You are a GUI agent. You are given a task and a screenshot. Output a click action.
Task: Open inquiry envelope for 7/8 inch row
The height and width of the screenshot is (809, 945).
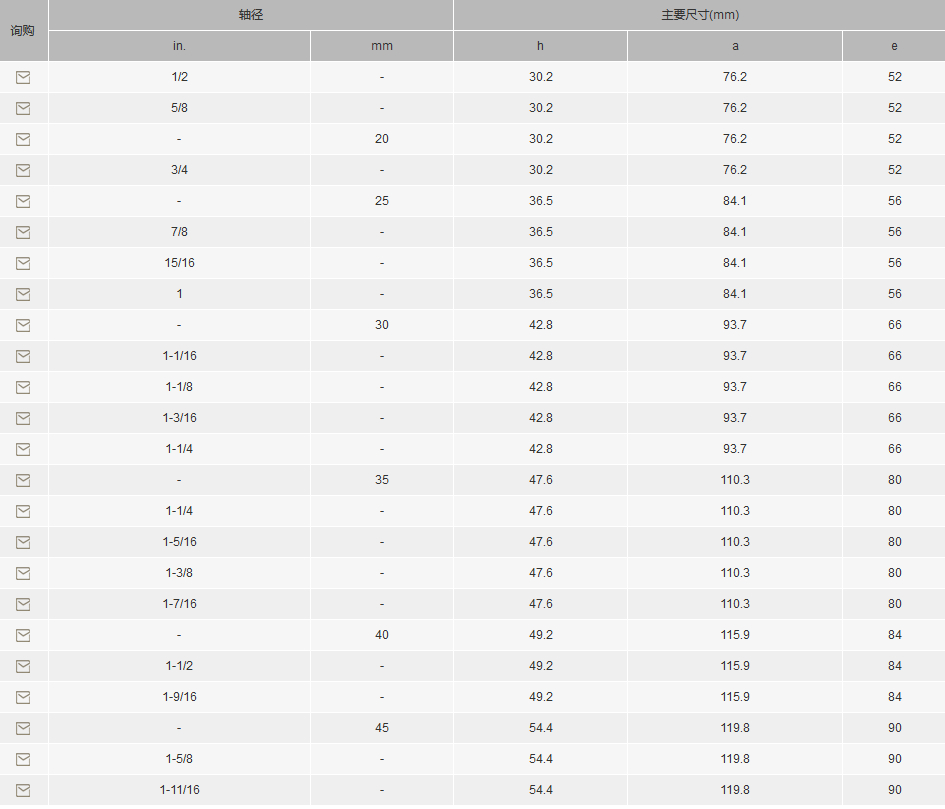tap(23, 232)
